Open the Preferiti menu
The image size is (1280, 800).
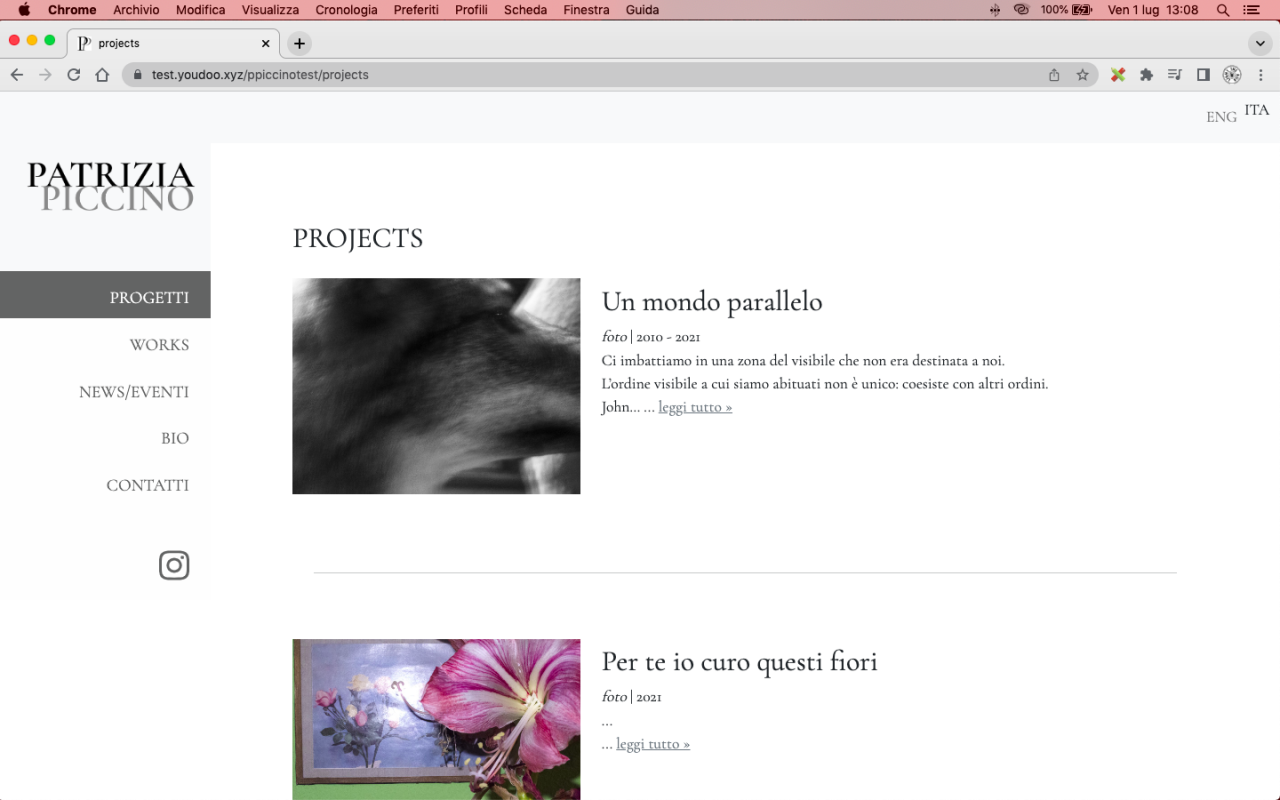click(416, 10)
